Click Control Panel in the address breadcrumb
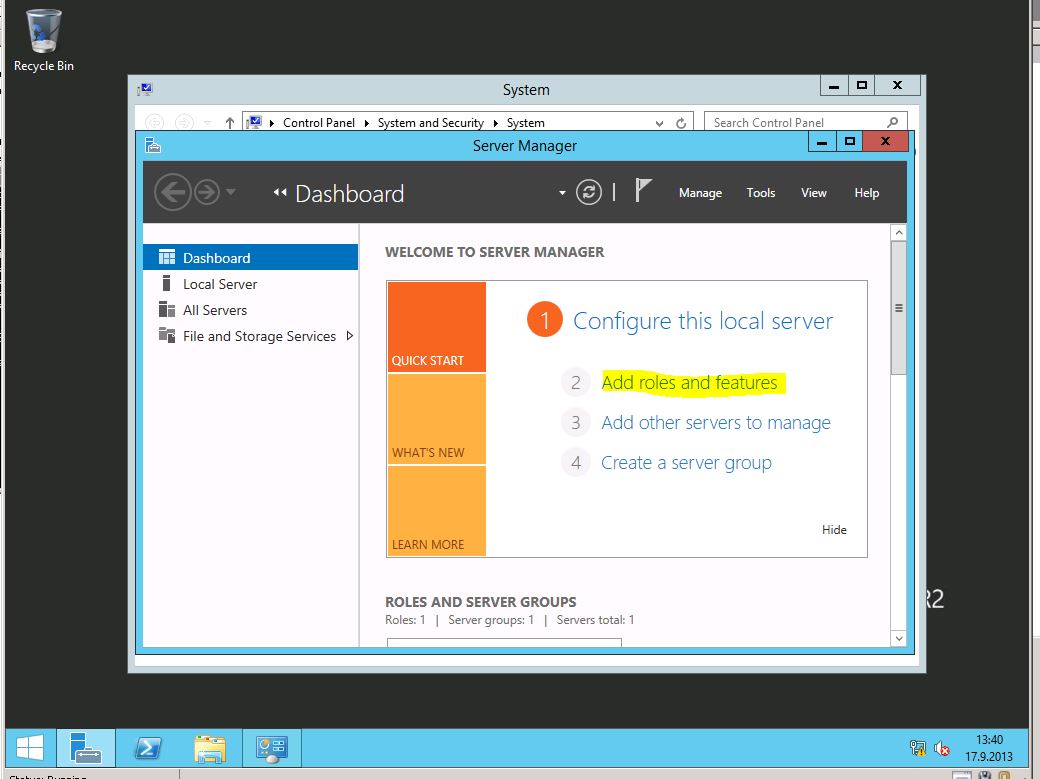Screen dimensions: 1040x779 point(318,123)
